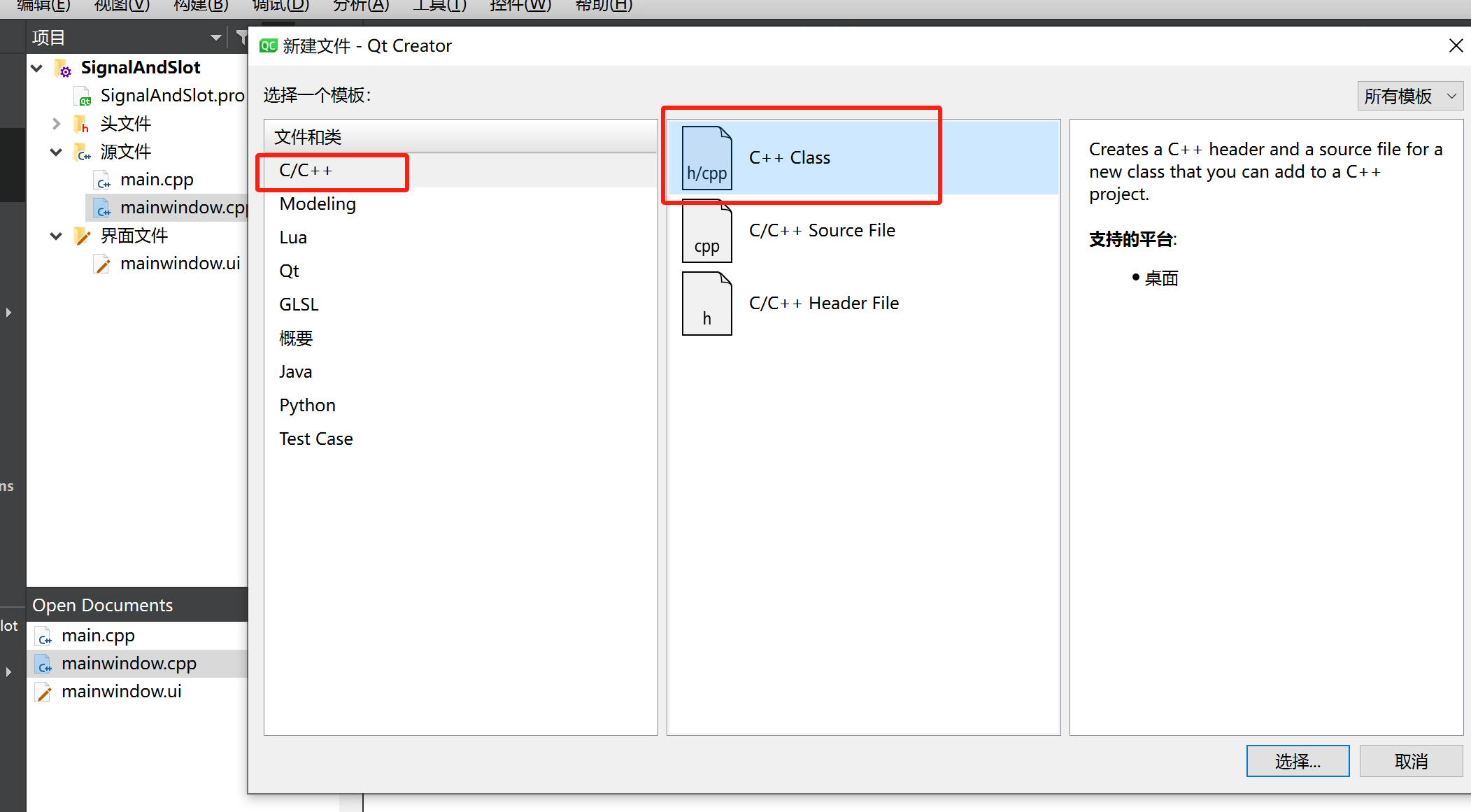Image resolution: width=1471 pixels, height=812 pixels.
Task: Click the cpp Source File icon
Action: (x=706, y=232)
